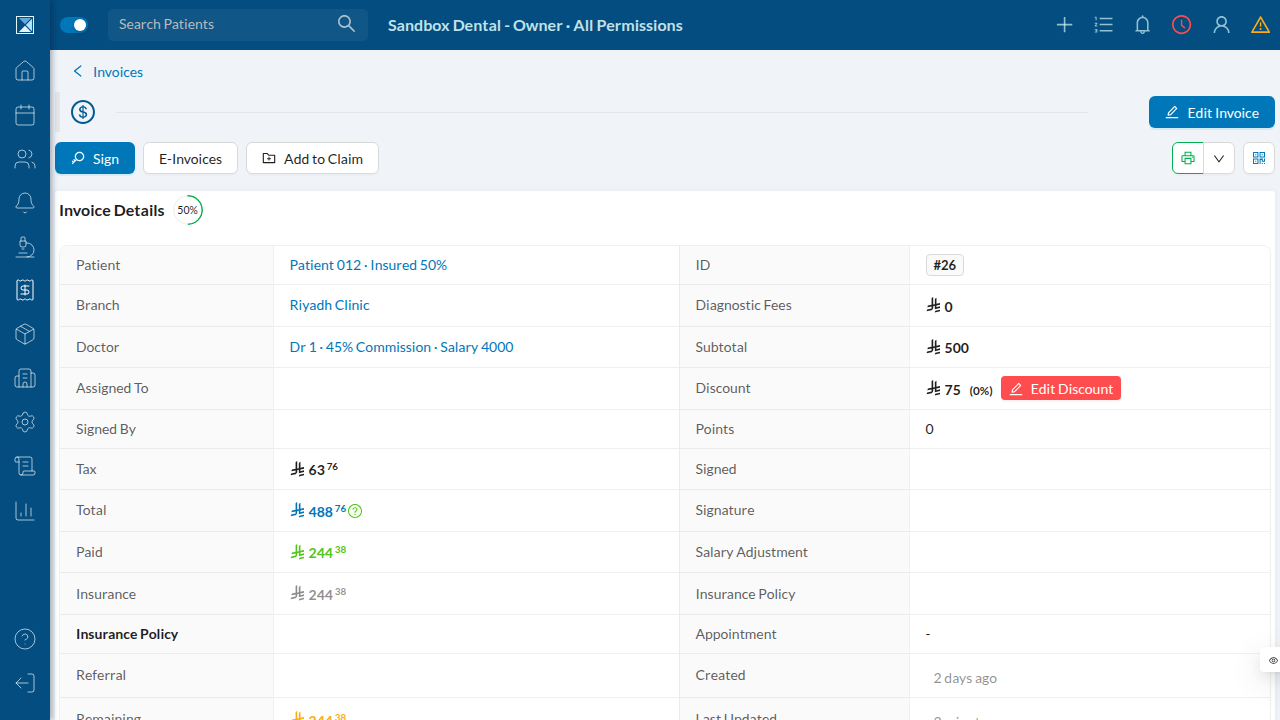Click the Sign button
The height and width of the screenshot is (720, 1280).
[x=95, y=158]
